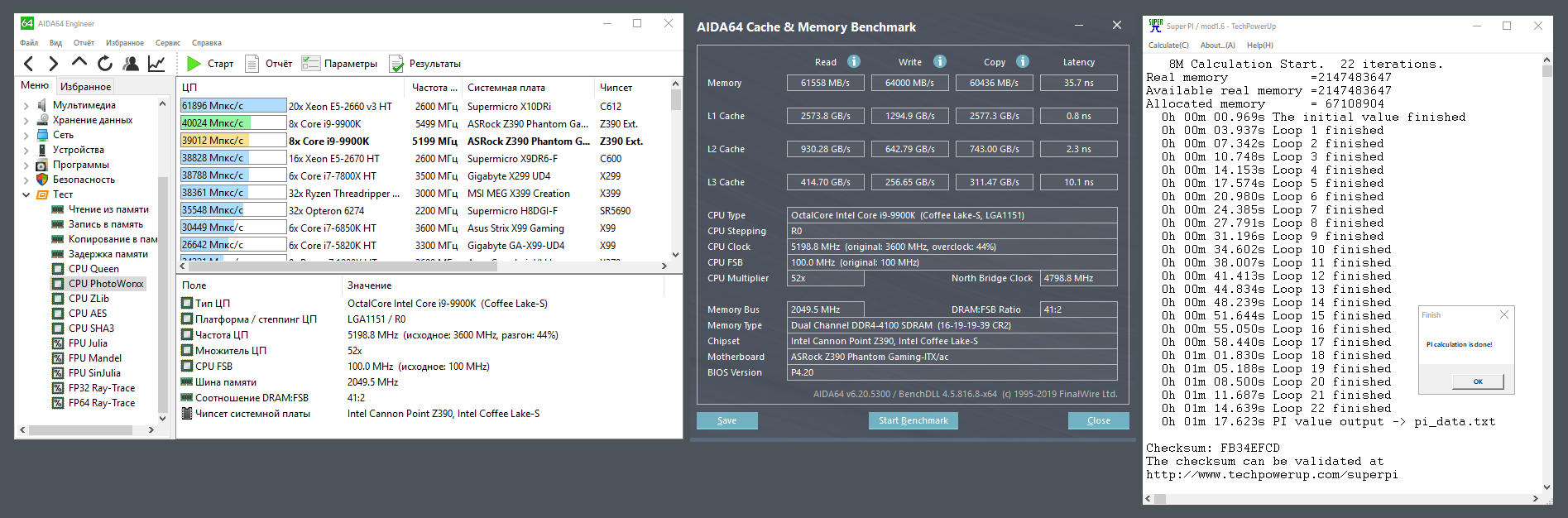Image resolution: width=1568 pixels, height=518 pixels.
Task: Select CPU ZLib benchmark
Action: (x=89, y=299)
